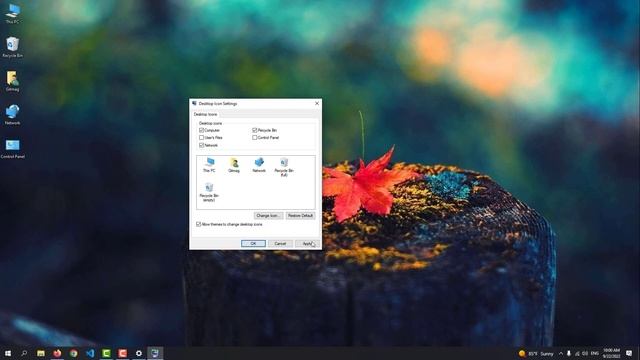Confirm with the OK button
Image resolution: width=640 pixels, height=360 pixels.
pyautogui.click(x=253, y=244)
